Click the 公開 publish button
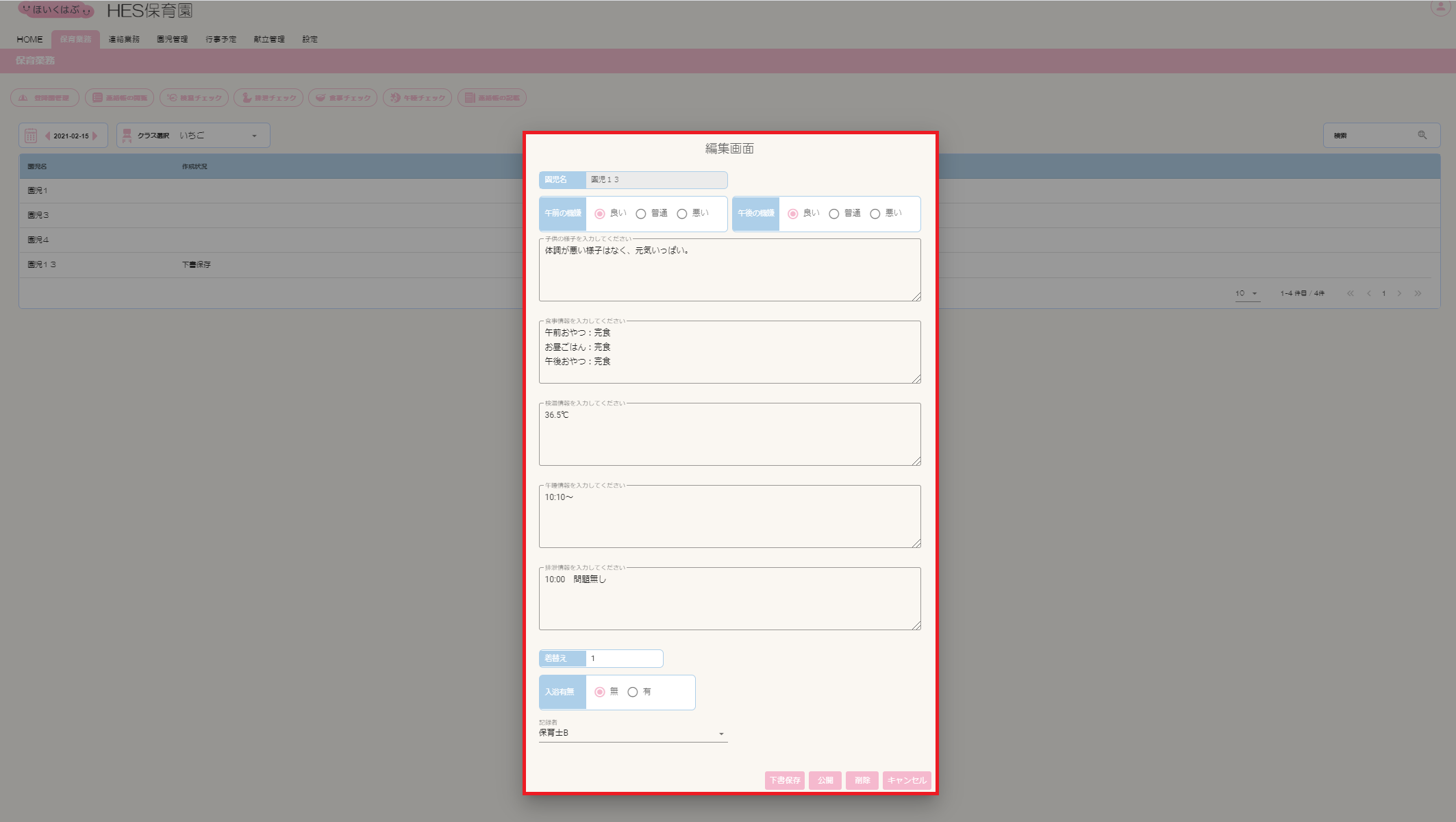 [x=825, y=780]
